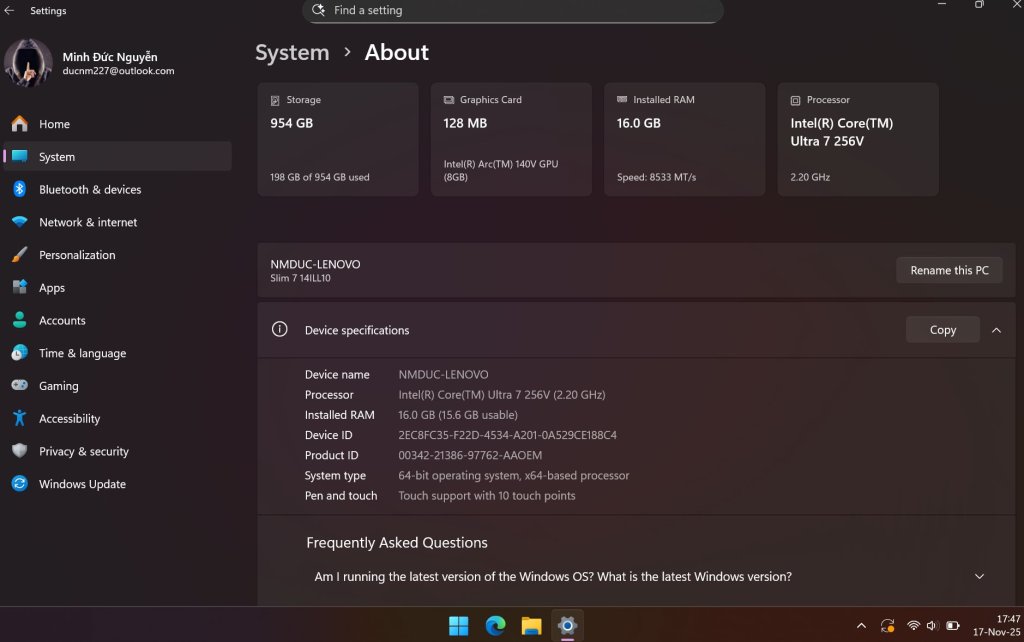Click the Rename this PC button
The width and height of the screenshot is (1024, 642).
pos(949,270)
